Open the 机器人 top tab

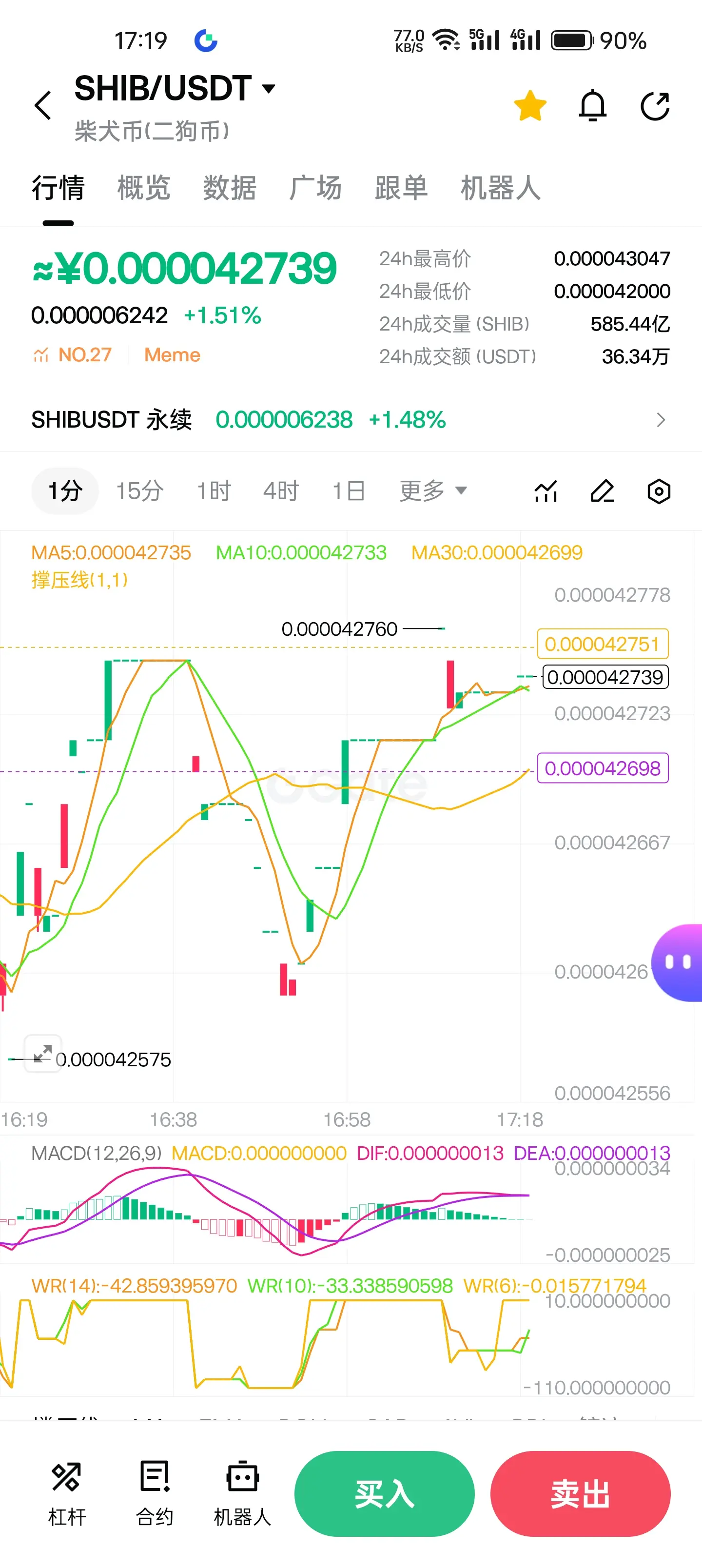[x=501, y=188]
